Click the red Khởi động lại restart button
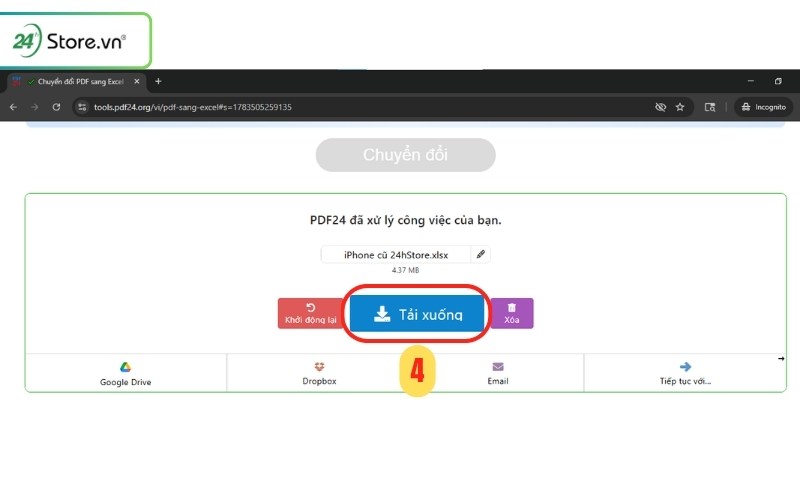 pos(311,313)
